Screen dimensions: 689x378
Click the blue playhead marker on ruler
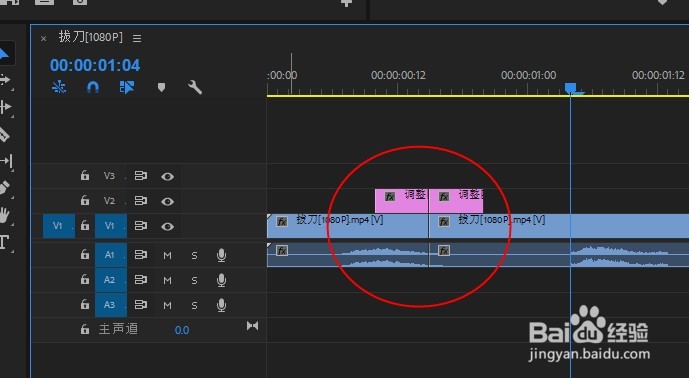[x=571, y=88]
